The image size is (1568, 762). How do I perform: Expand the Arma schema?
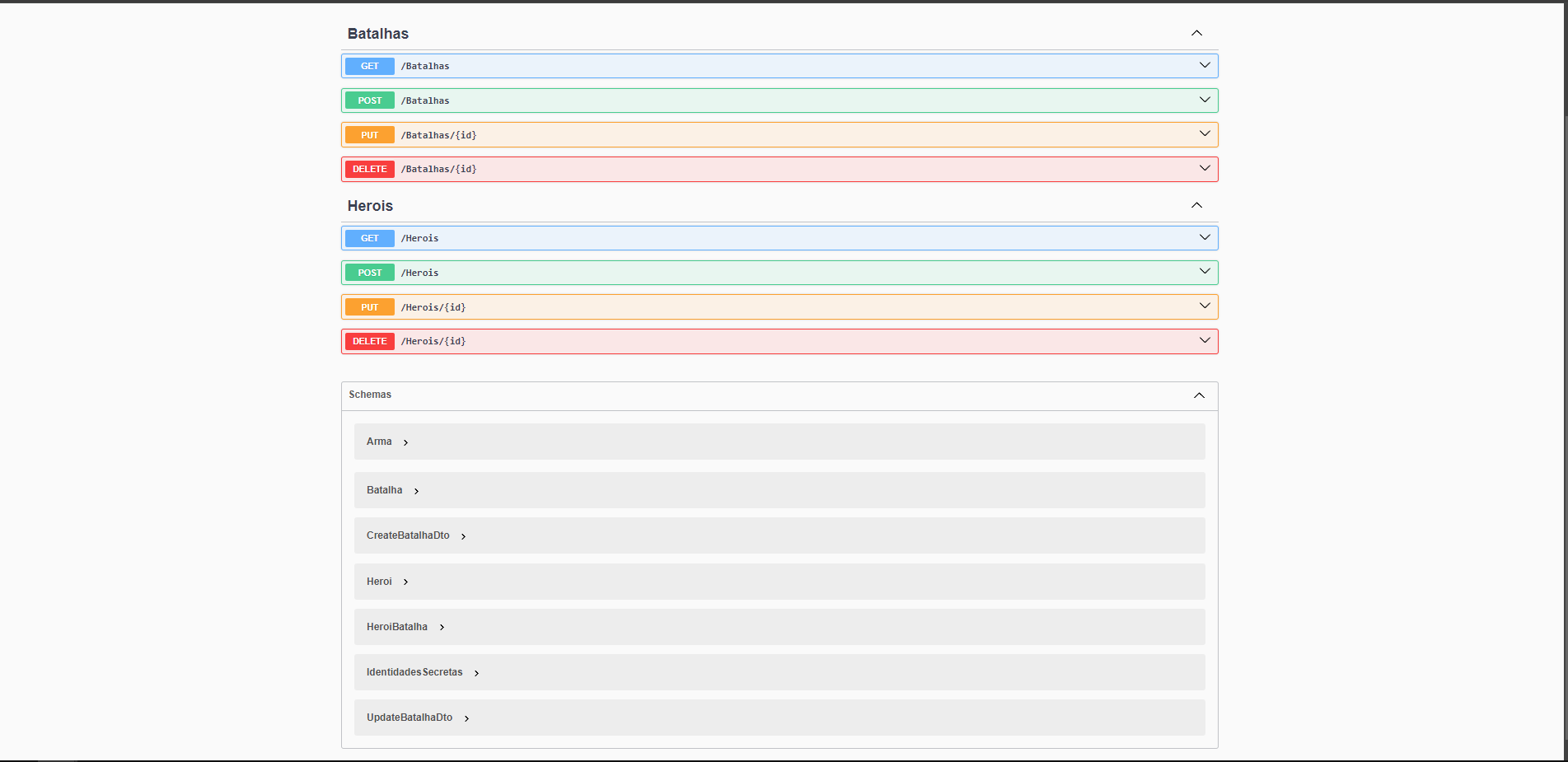point(405,442)
